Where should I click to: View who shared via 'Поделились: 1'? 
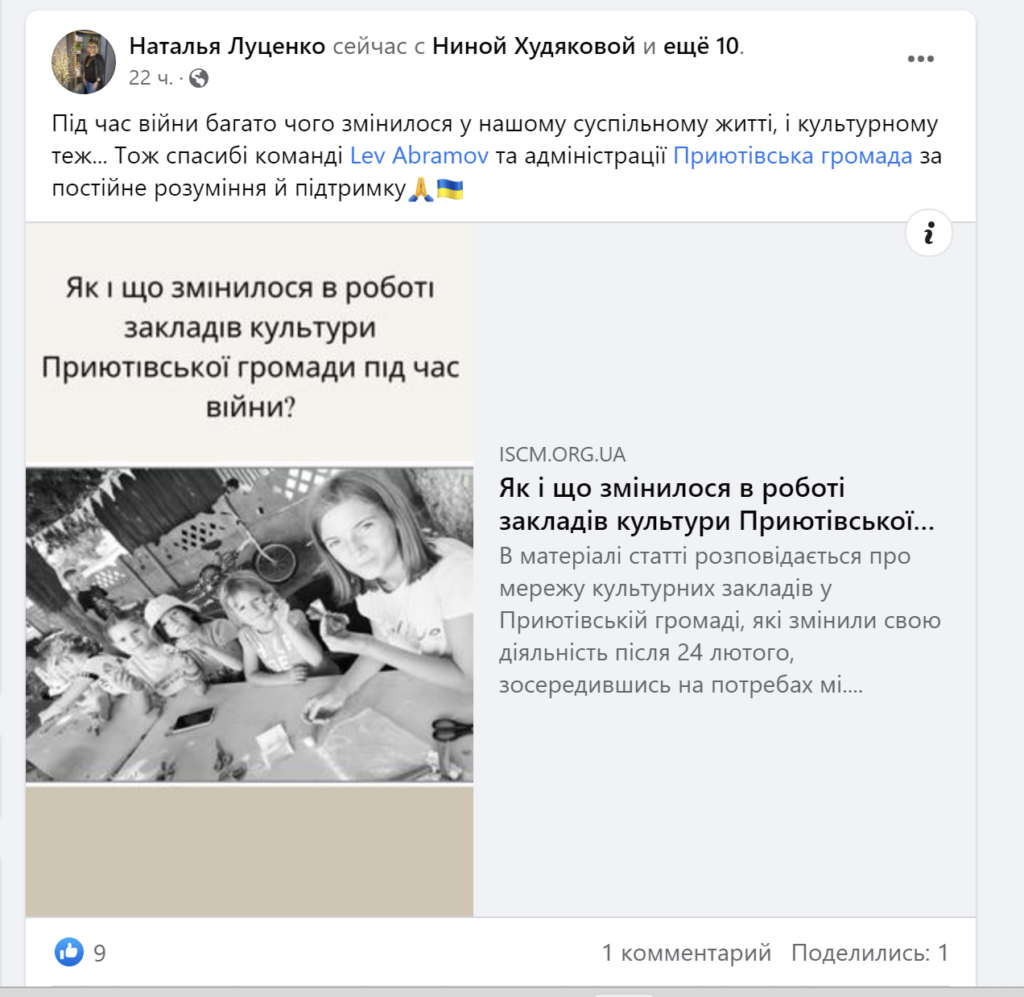point(869,953)
